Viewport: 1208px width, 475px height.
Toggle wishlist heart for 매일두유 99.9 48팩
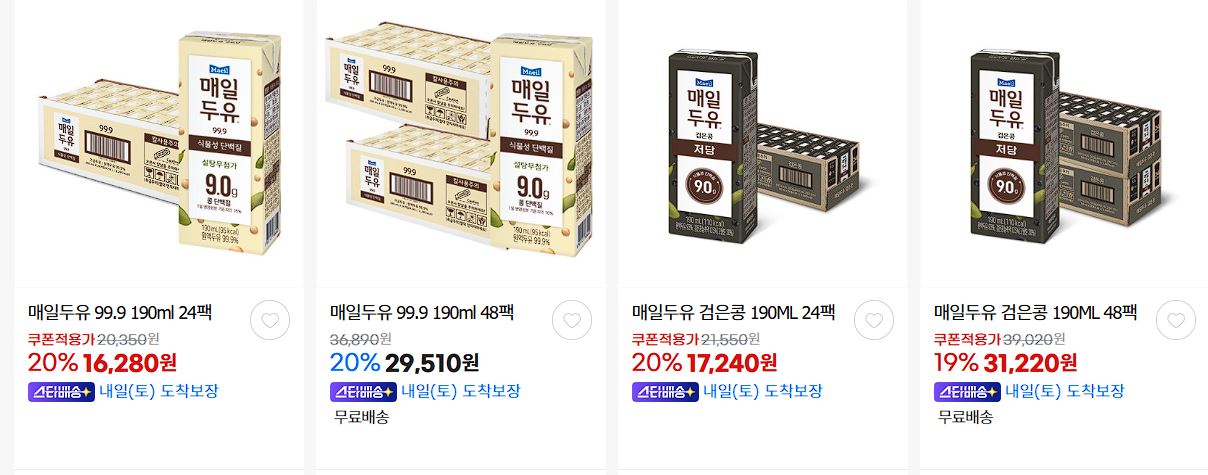coord(572,320)
